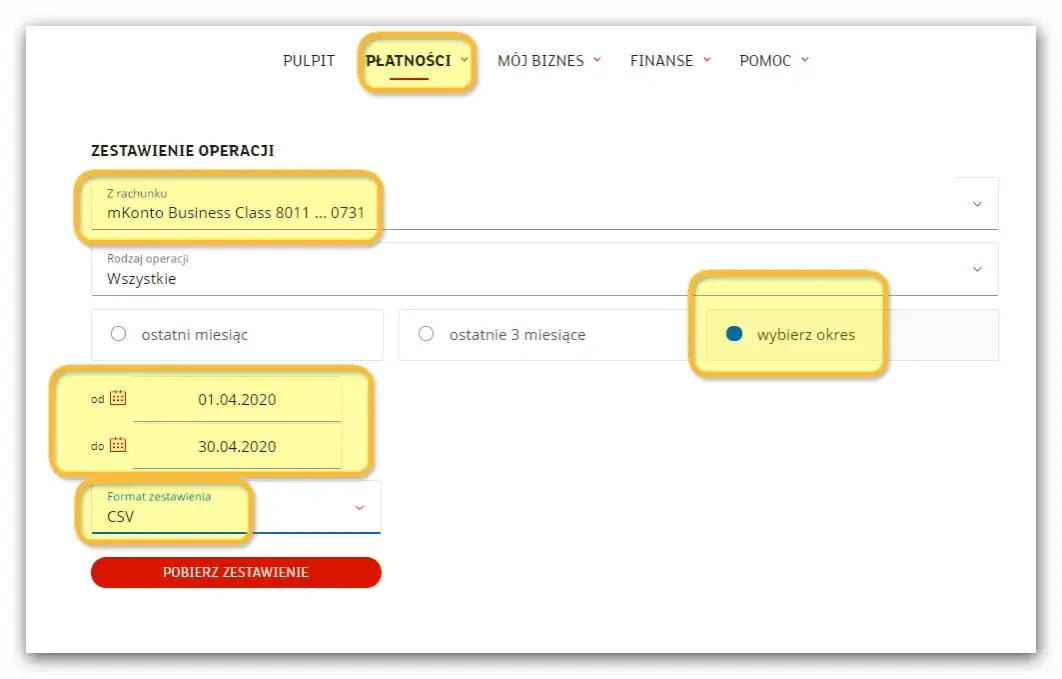Select the 'ostatni miesiąc' radio button

[119, 334]
